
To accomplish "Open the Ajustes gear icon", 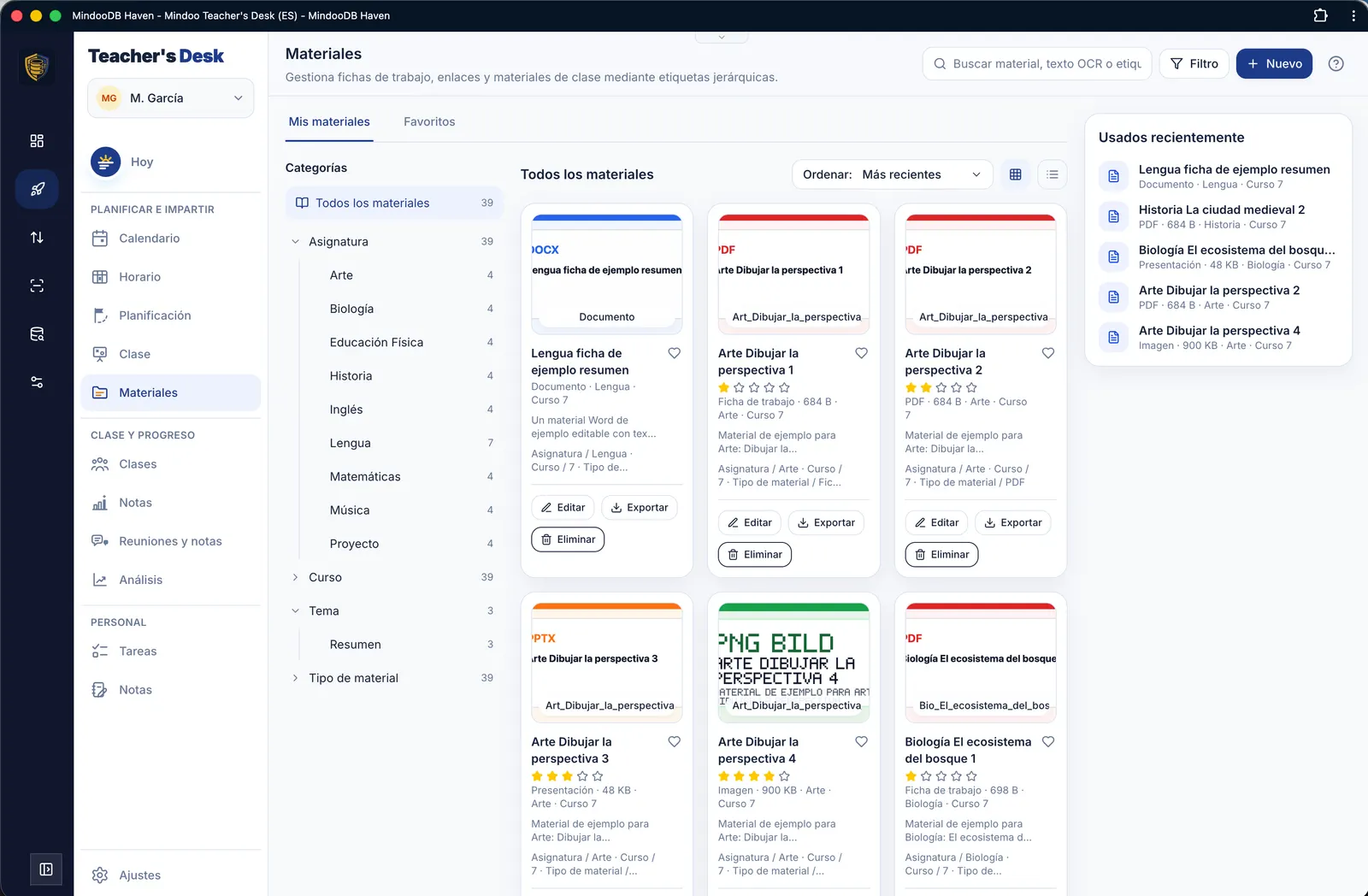I will coord(100,875).
